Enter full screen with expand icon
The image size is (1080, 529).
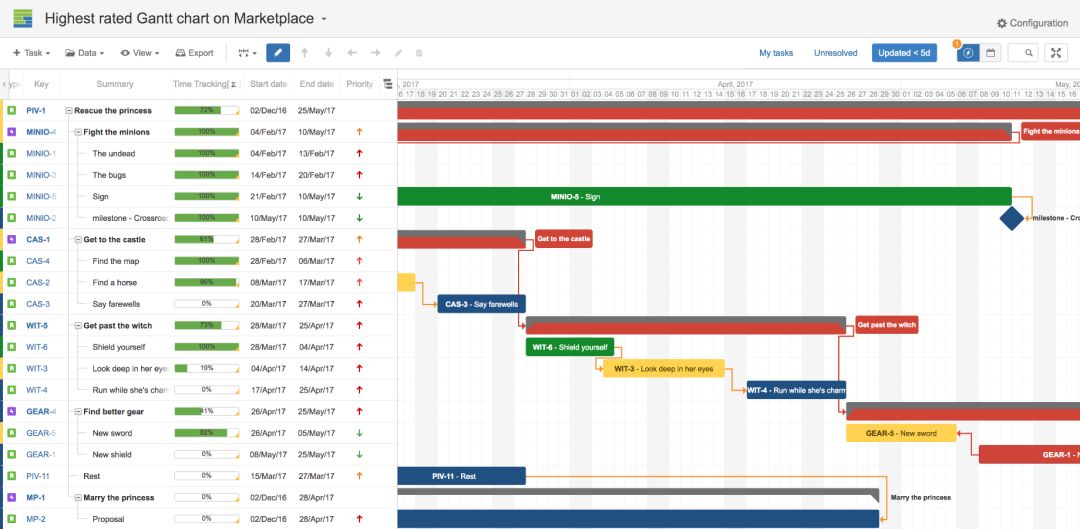tap(1056, 53)
